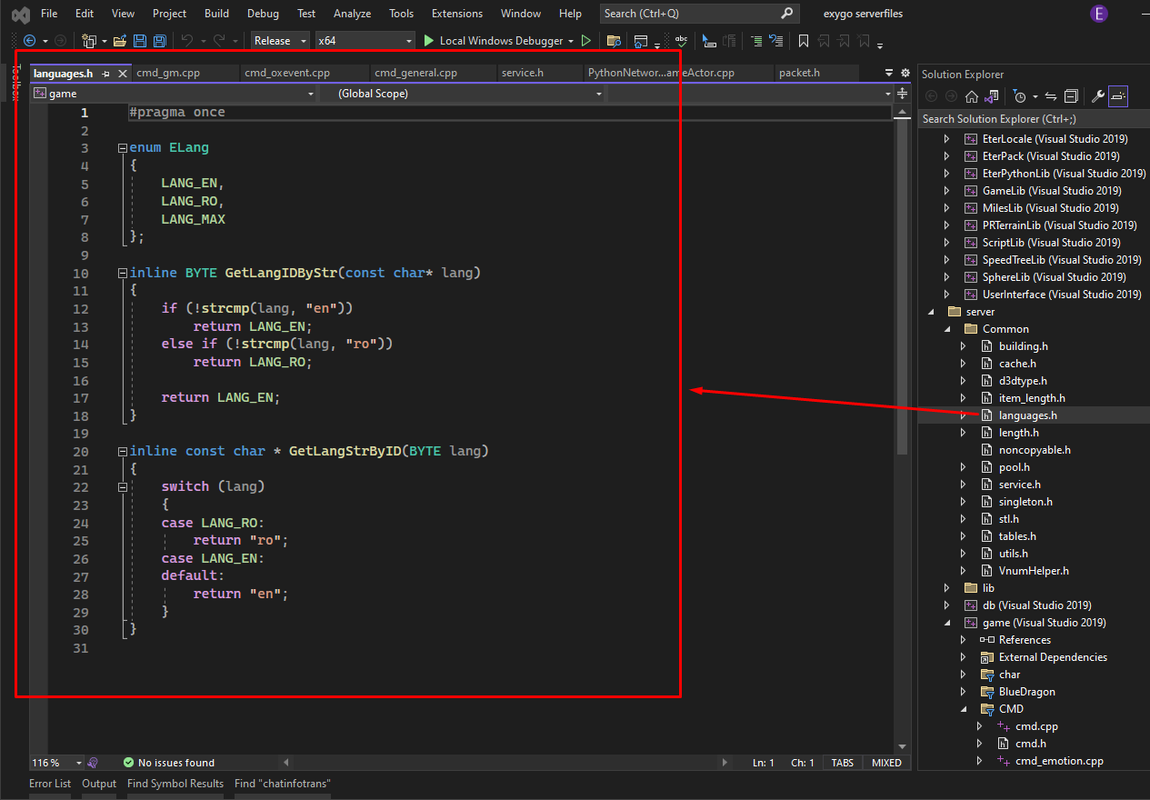
Task: Open the x64 platform dropdown
Action: tap(365, 41)
